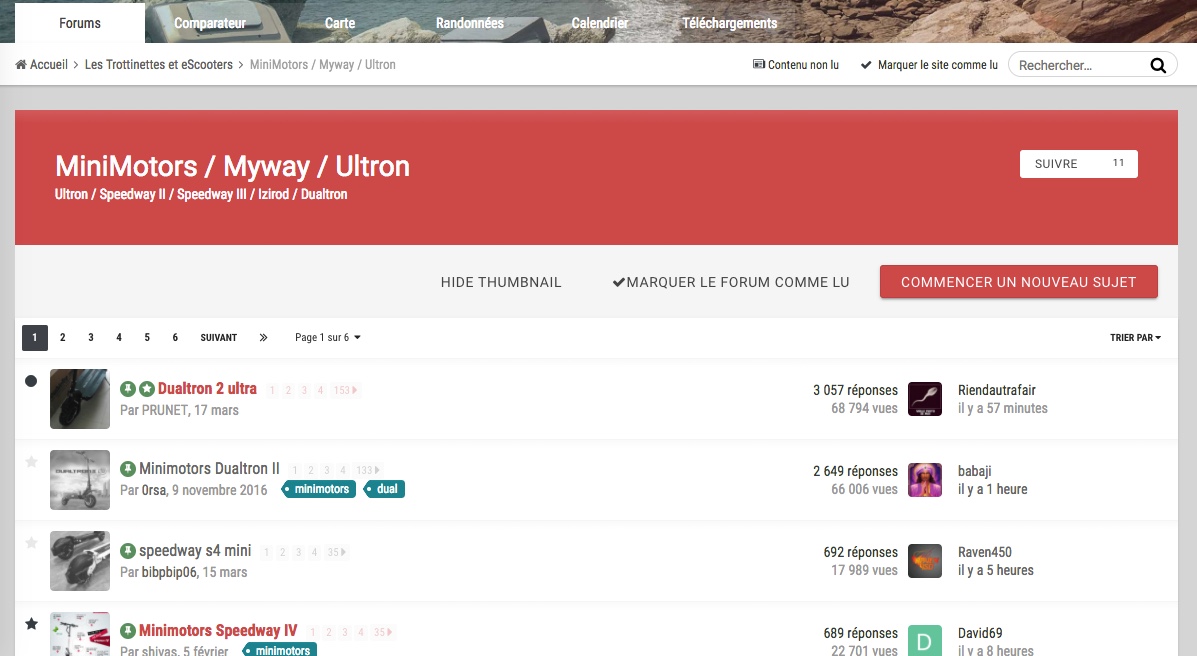Image resolution: width=1197 pixels, height=656 pixels.
Task: Jump to page 133 of Minimotors Dualtron II
Action: (x=368, y=470)
